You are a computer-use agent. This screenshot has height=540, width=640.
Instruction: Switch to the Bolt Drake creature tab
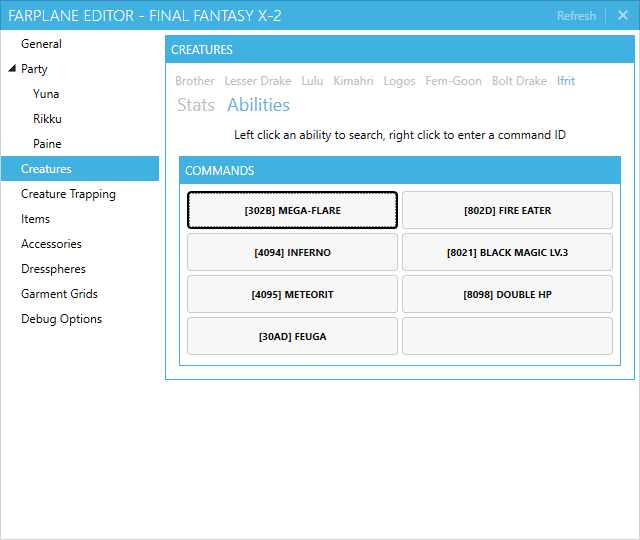pyautogui.click(x=519, y=81)
